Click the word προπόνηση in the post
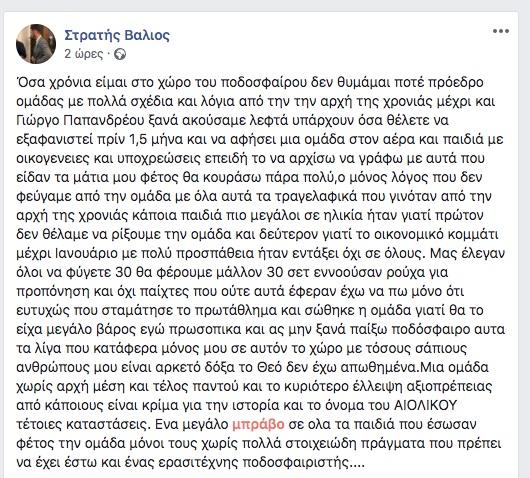 coord(52,291)
